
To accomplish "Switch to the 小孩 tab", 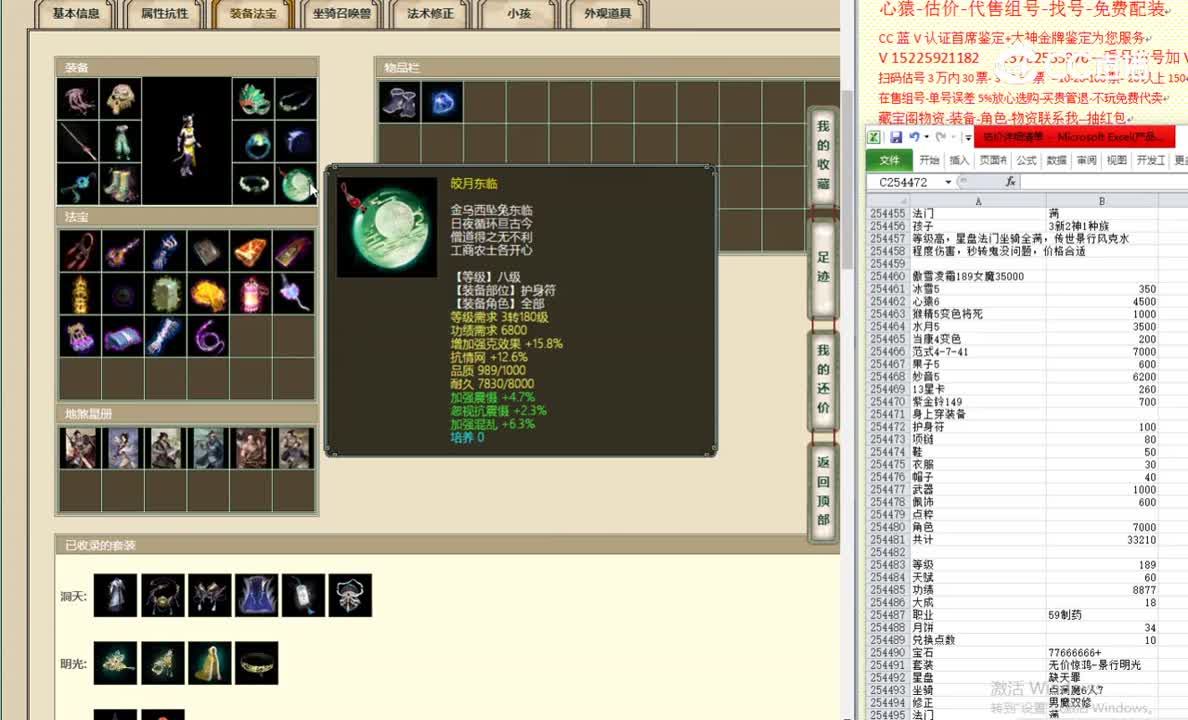I will (519, 14).
